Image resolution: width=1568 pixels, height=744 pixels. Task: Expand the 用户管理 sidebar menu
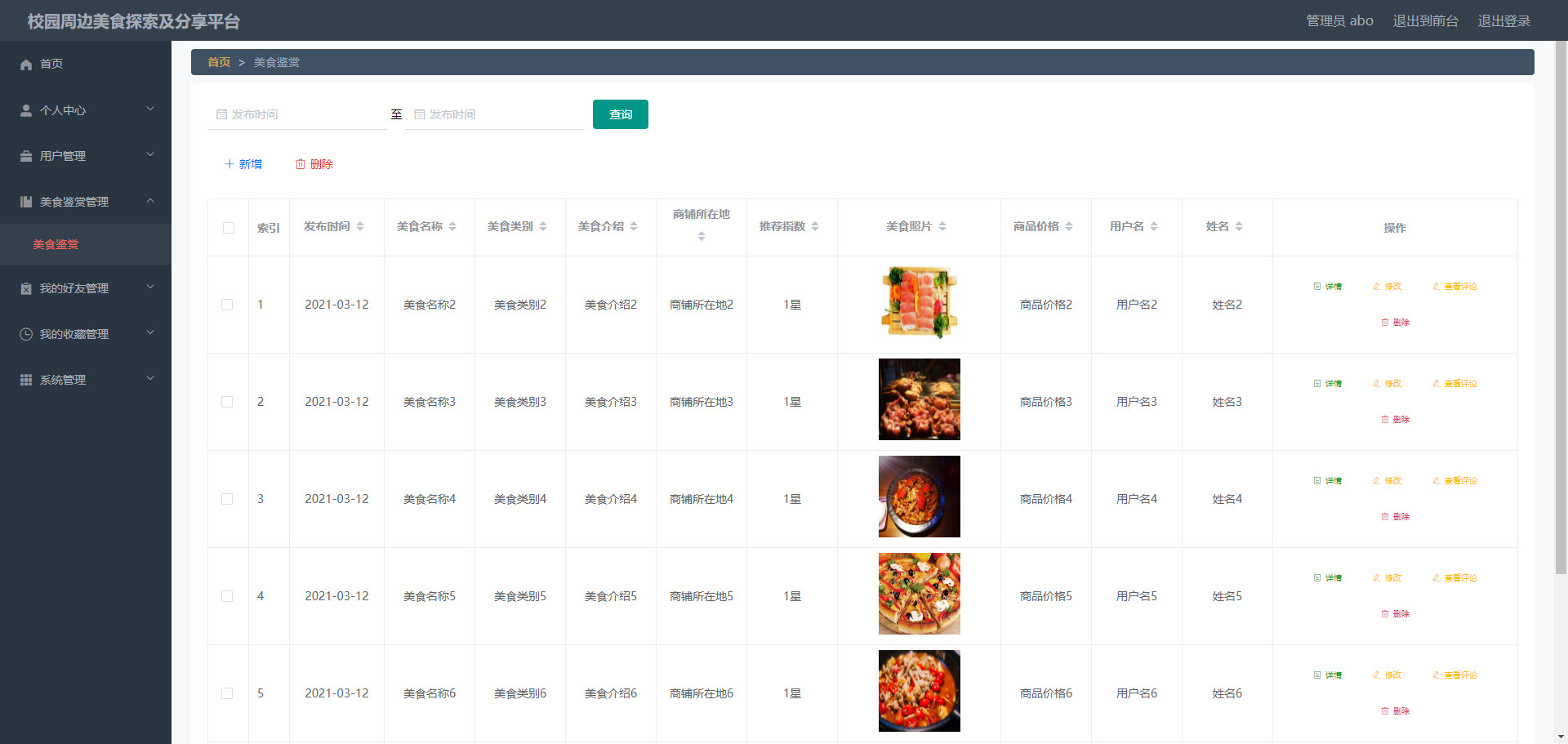86,156
